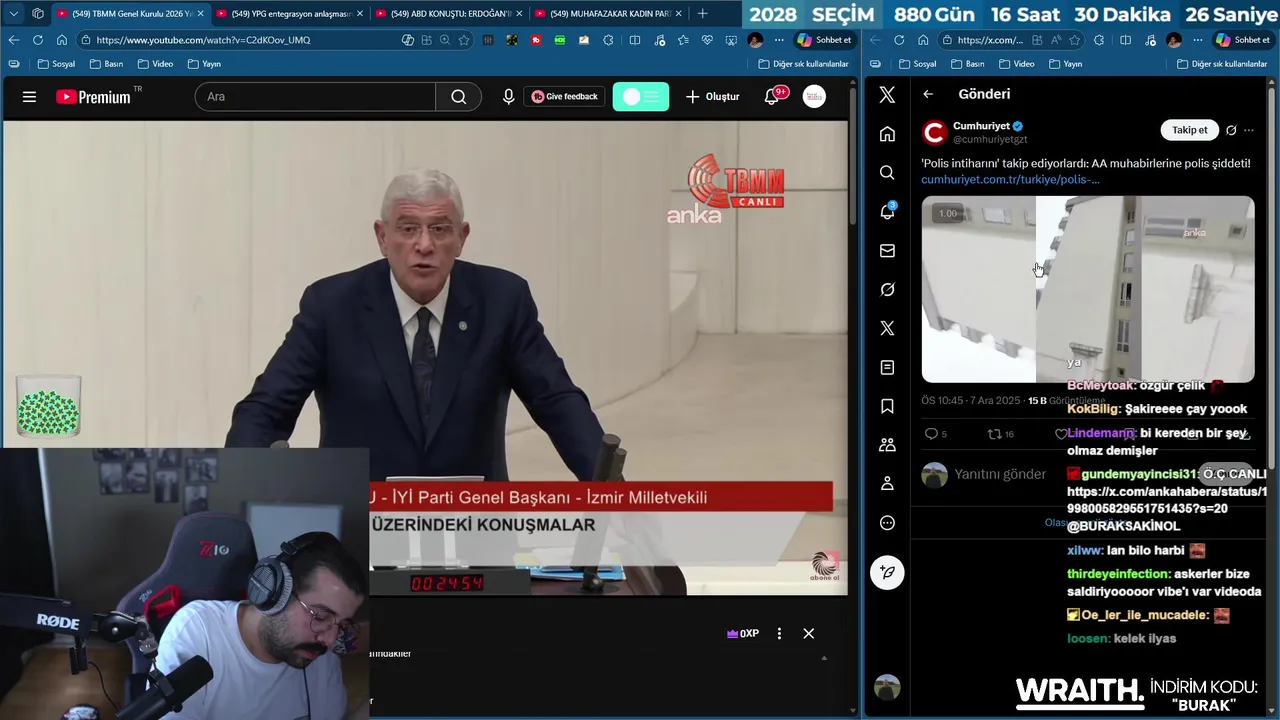Open extensions puzzle icon in X browser
This screenshot has height=720, width=1280.
(x=1099, y=40)
